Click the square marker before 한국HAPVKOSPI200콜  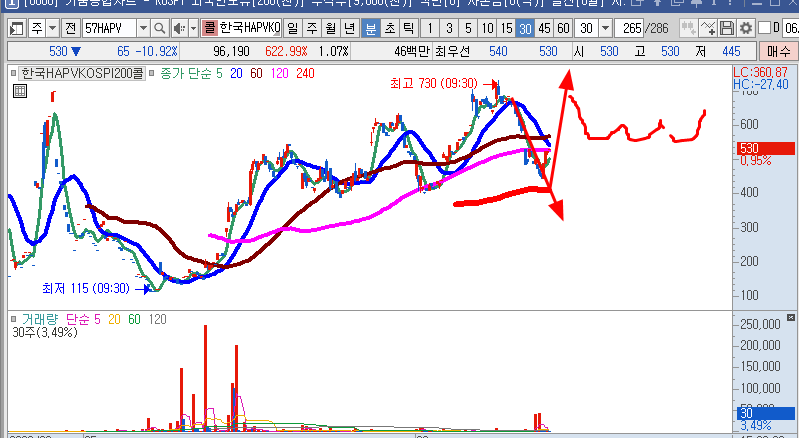(13, 73)
